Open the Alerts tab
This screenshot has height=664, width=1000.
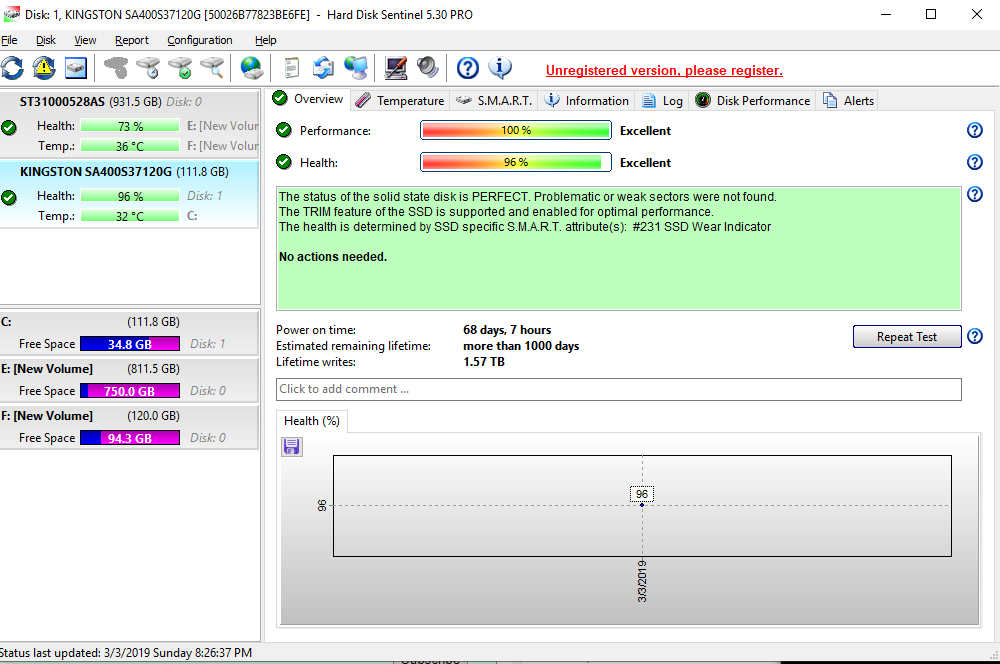(x=848, y=101)
